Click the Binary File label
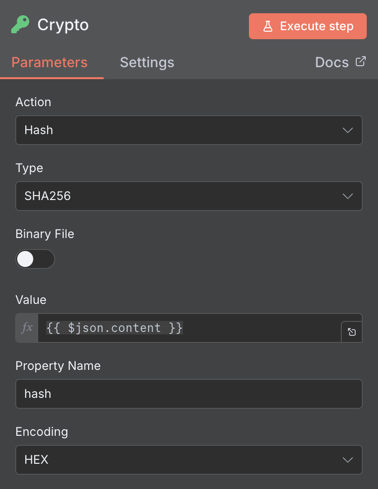The width and height of the screenshot is (378, 489). coord(45,234)
